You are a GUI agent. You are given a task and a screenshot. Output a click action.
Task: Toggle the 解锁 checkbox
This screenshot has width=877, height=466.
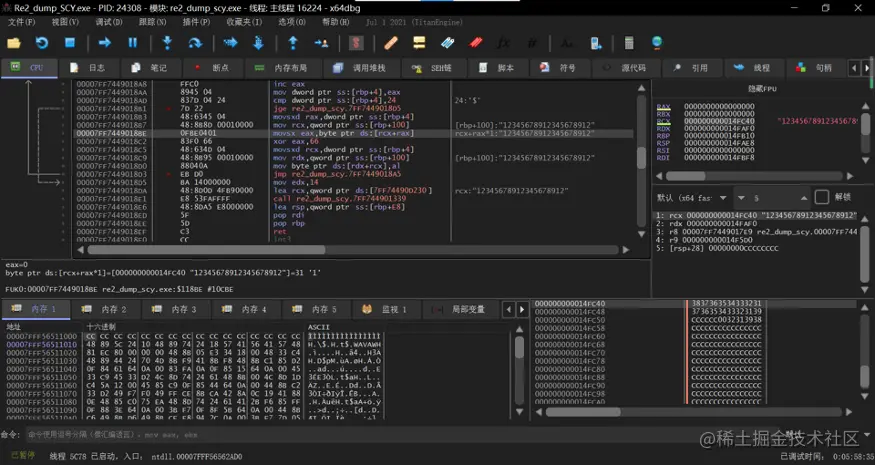click(822, 197)
